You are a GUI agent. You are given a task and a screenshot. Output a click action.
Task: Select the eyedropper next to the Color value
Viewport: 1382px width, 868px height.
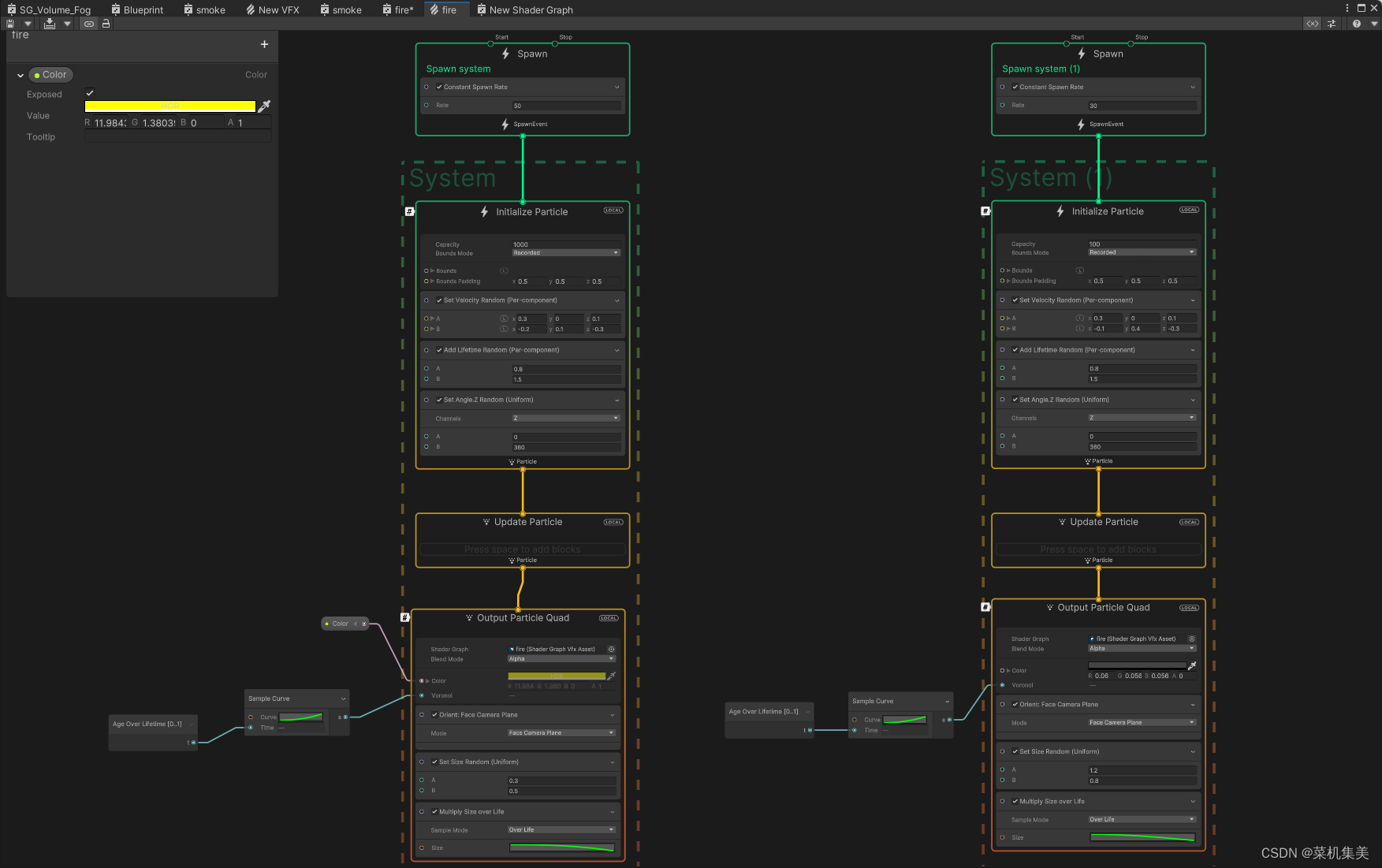(x=265, y=105)
